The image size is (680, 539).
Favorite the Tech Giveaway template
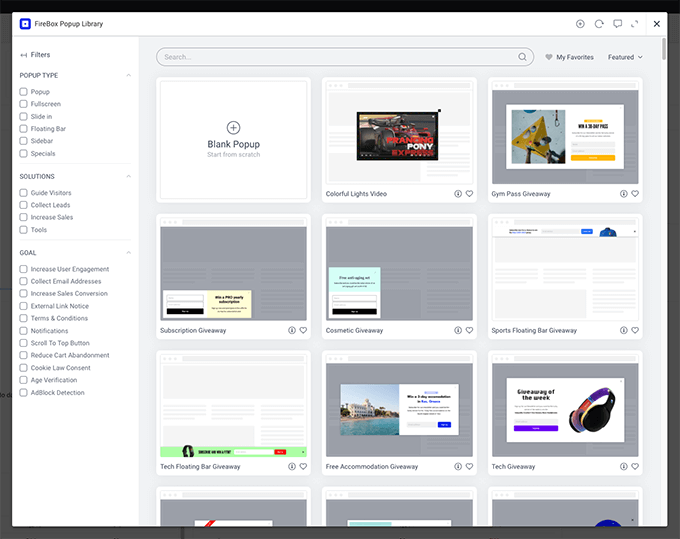[635, 467]
